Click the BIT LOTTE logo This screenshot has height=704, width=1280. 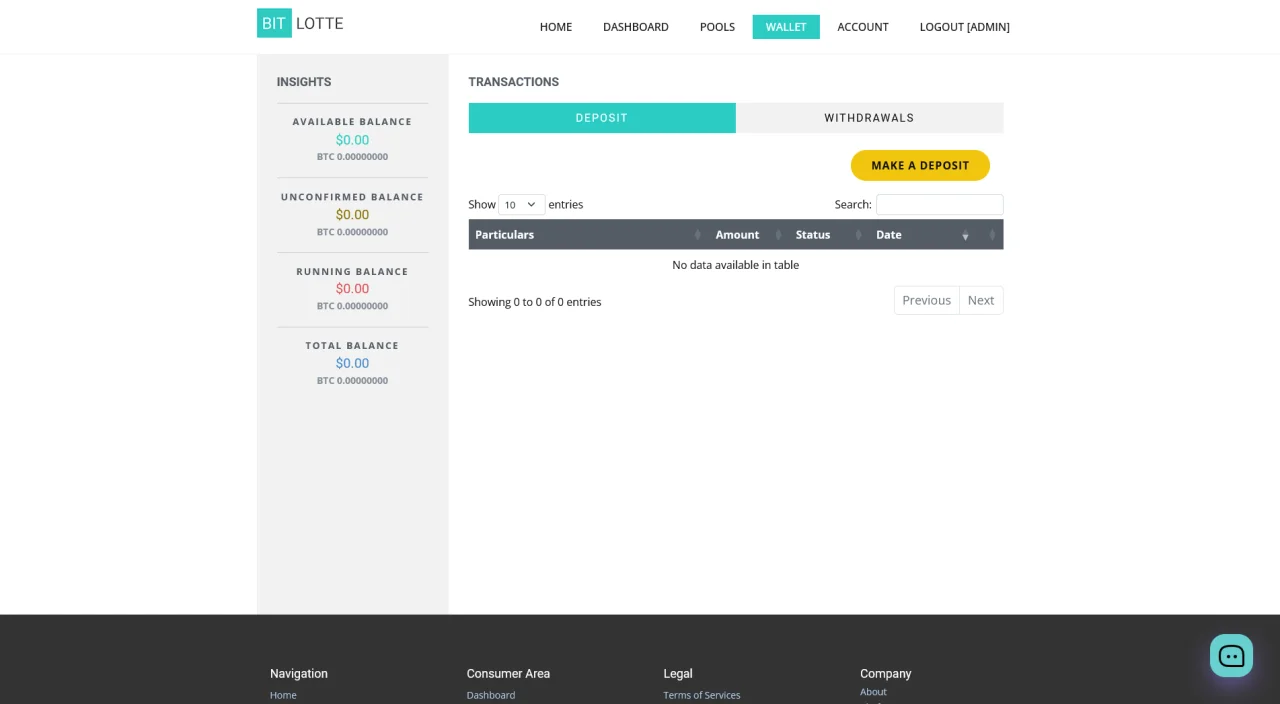(300, 23)
